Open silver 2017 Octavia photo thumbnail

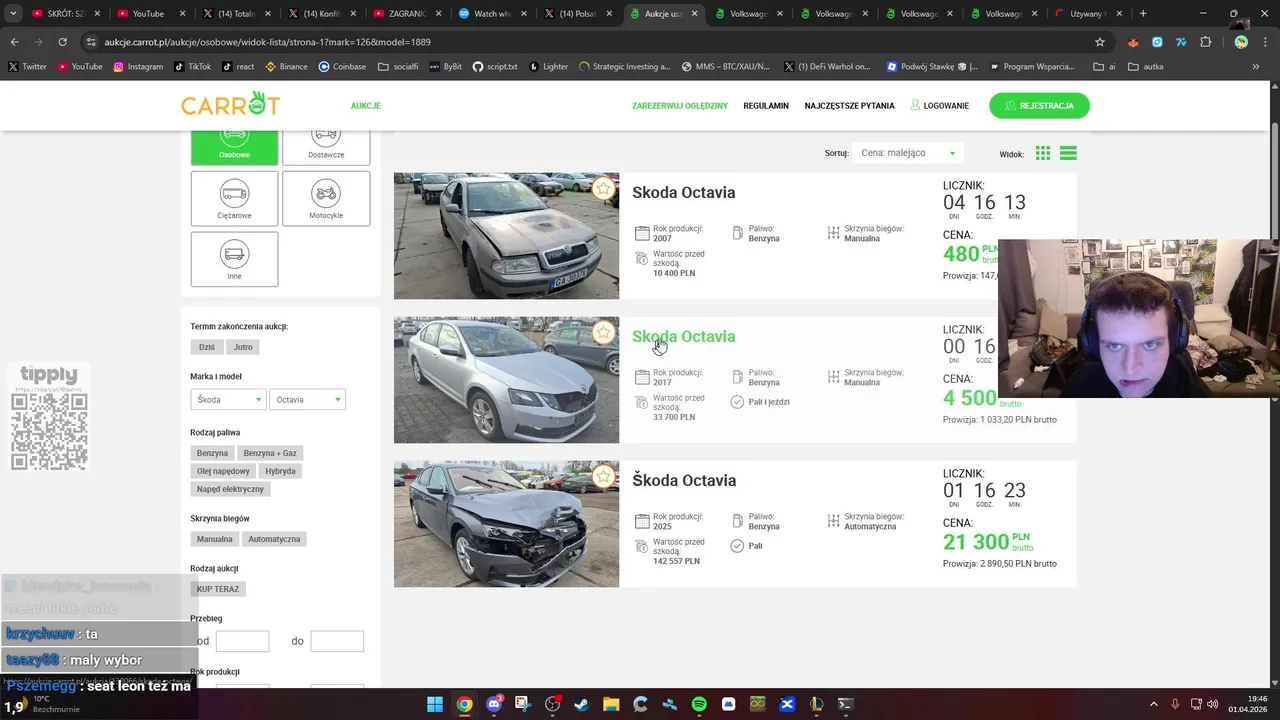click(506, 380)
